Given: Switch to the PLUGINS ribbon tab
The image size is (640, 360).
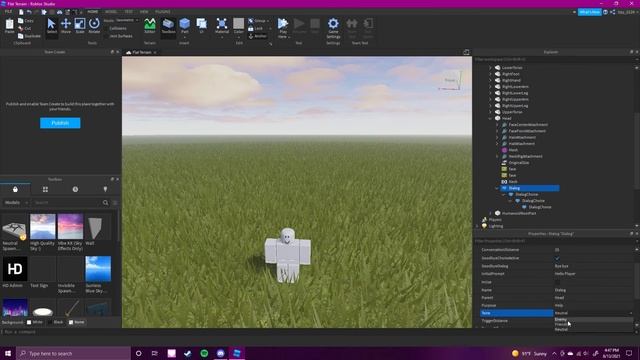Looking at the screenshot, I should coord(163,12).
